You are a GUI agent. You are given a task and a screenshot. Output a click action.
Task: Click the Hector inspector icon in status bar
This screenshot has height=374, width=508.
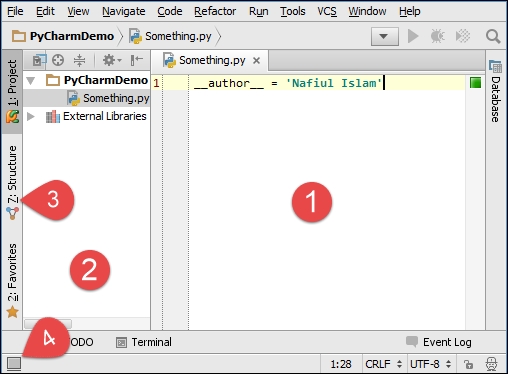pos(492,364)
